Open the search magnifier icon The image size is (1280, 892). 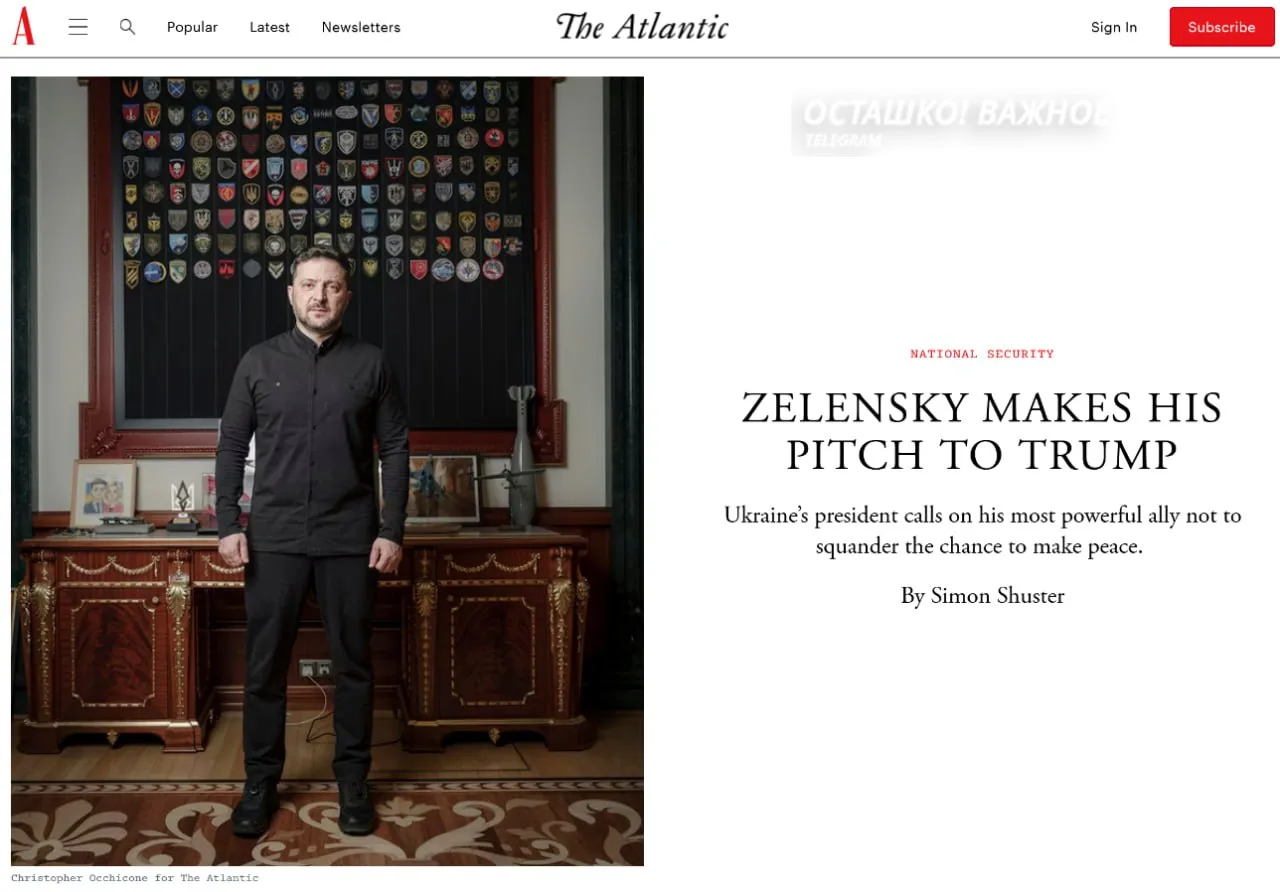[127, 27]
